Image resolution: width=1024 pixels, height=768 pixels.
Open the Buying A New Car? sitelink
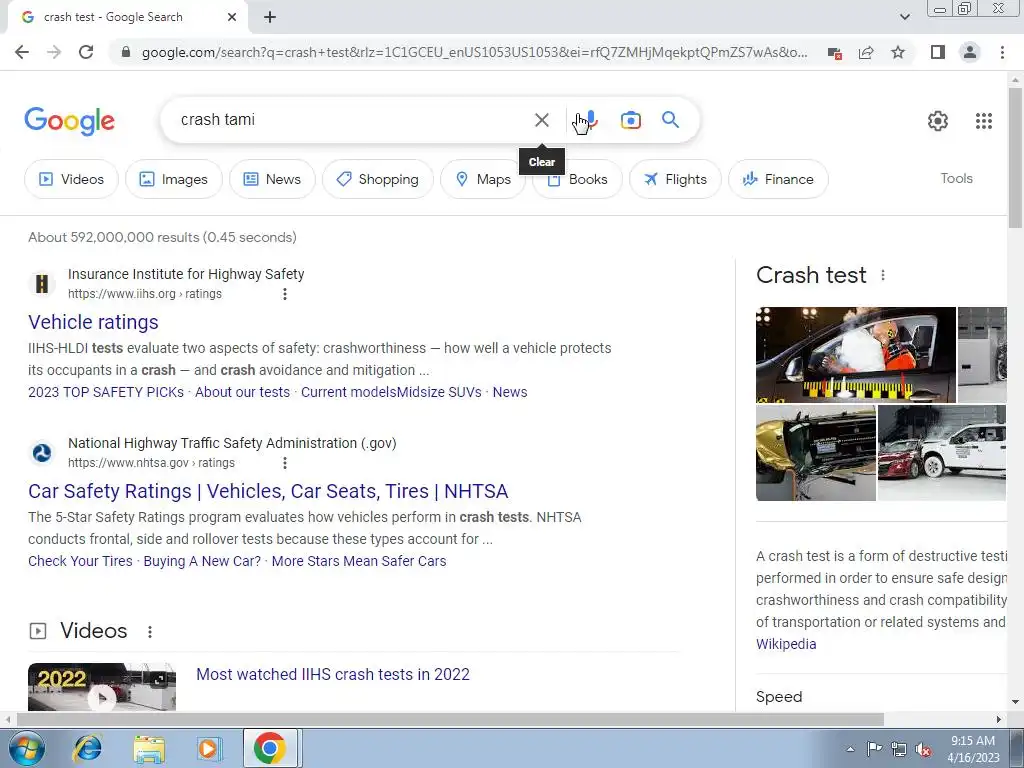click(202, 561)
